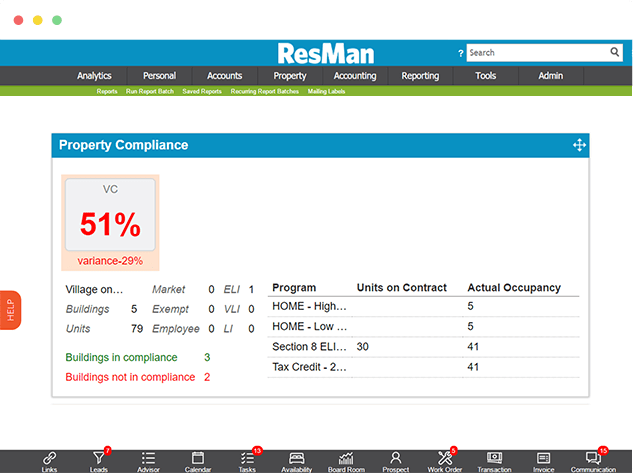Open the Analytics menu
The height and width of the screenshot is (473, 634).
[x=94, y=76]
